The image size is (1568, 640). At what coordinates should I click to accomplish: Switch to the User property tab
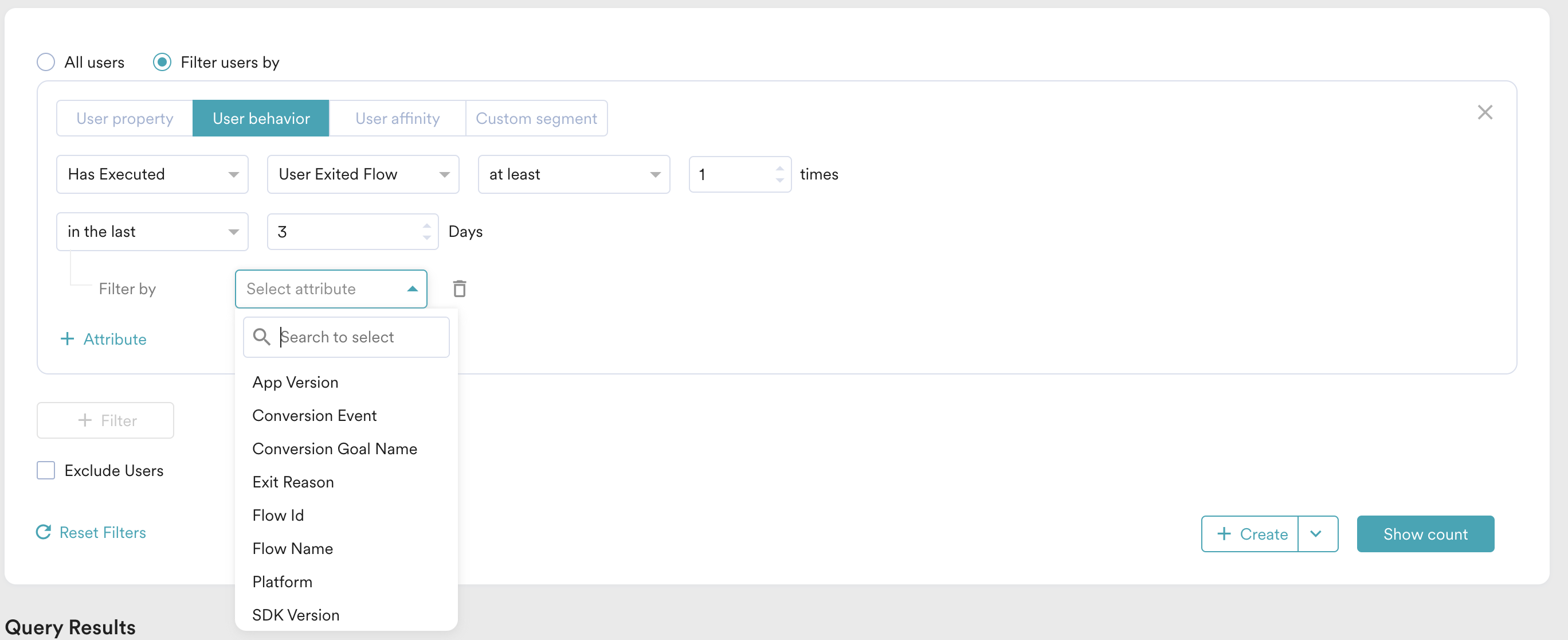125,118
